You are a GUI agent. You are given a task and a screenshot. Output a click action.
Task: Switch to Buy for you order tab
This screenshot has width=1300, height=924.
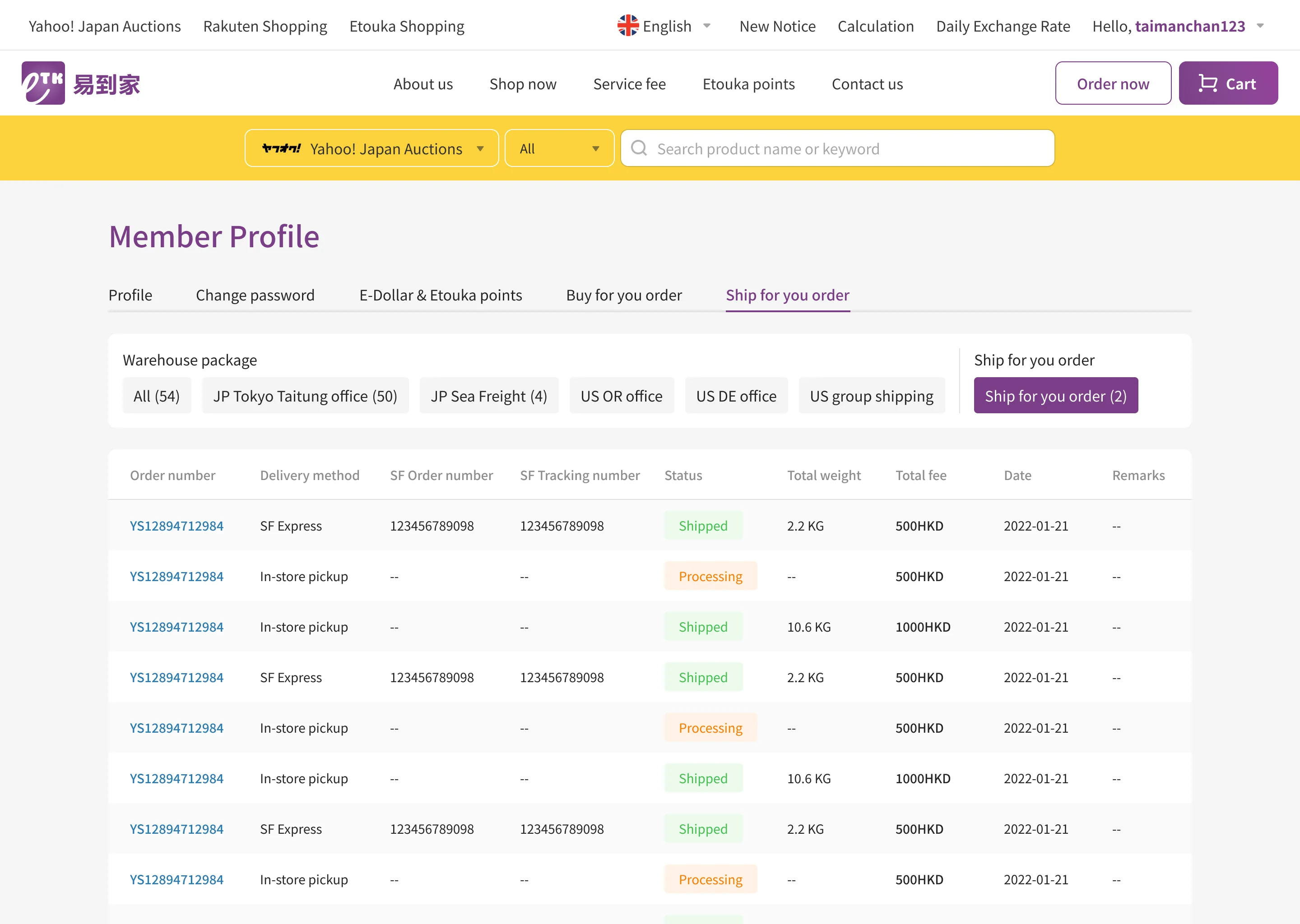tap(624, 295)
